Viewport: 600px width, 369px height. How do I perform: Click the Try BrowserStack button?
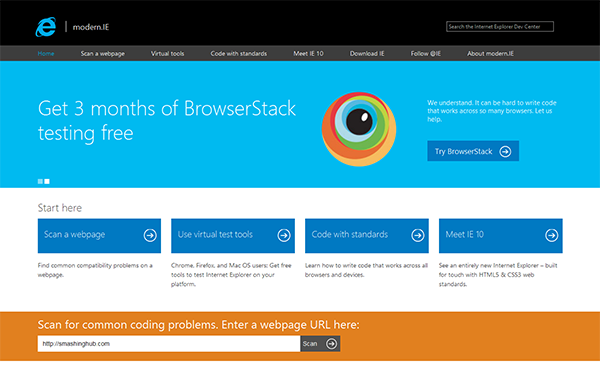pos(473,151)
